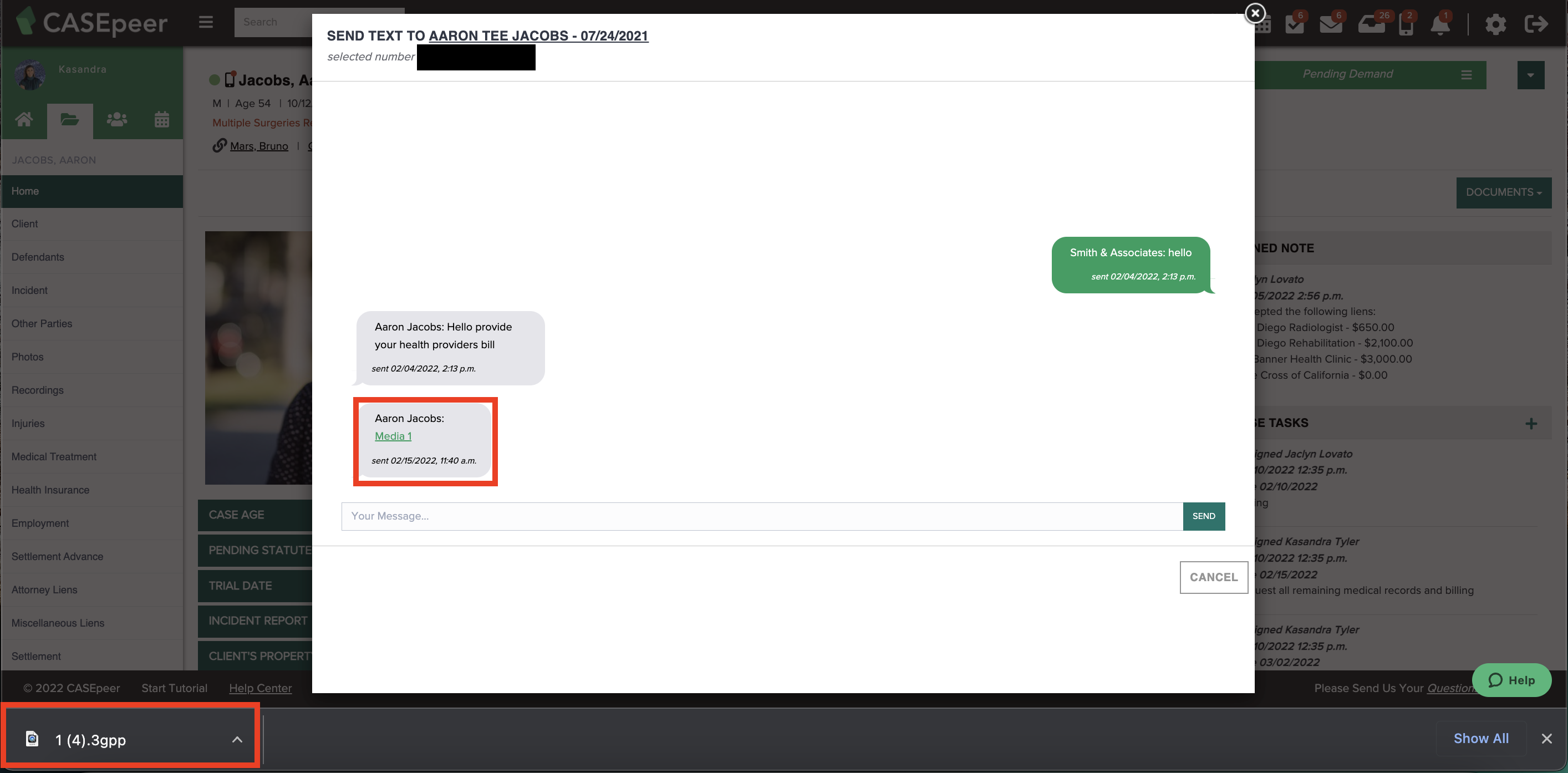
Task: Open the Help Center footer link
Action: (x=260, y=688)
